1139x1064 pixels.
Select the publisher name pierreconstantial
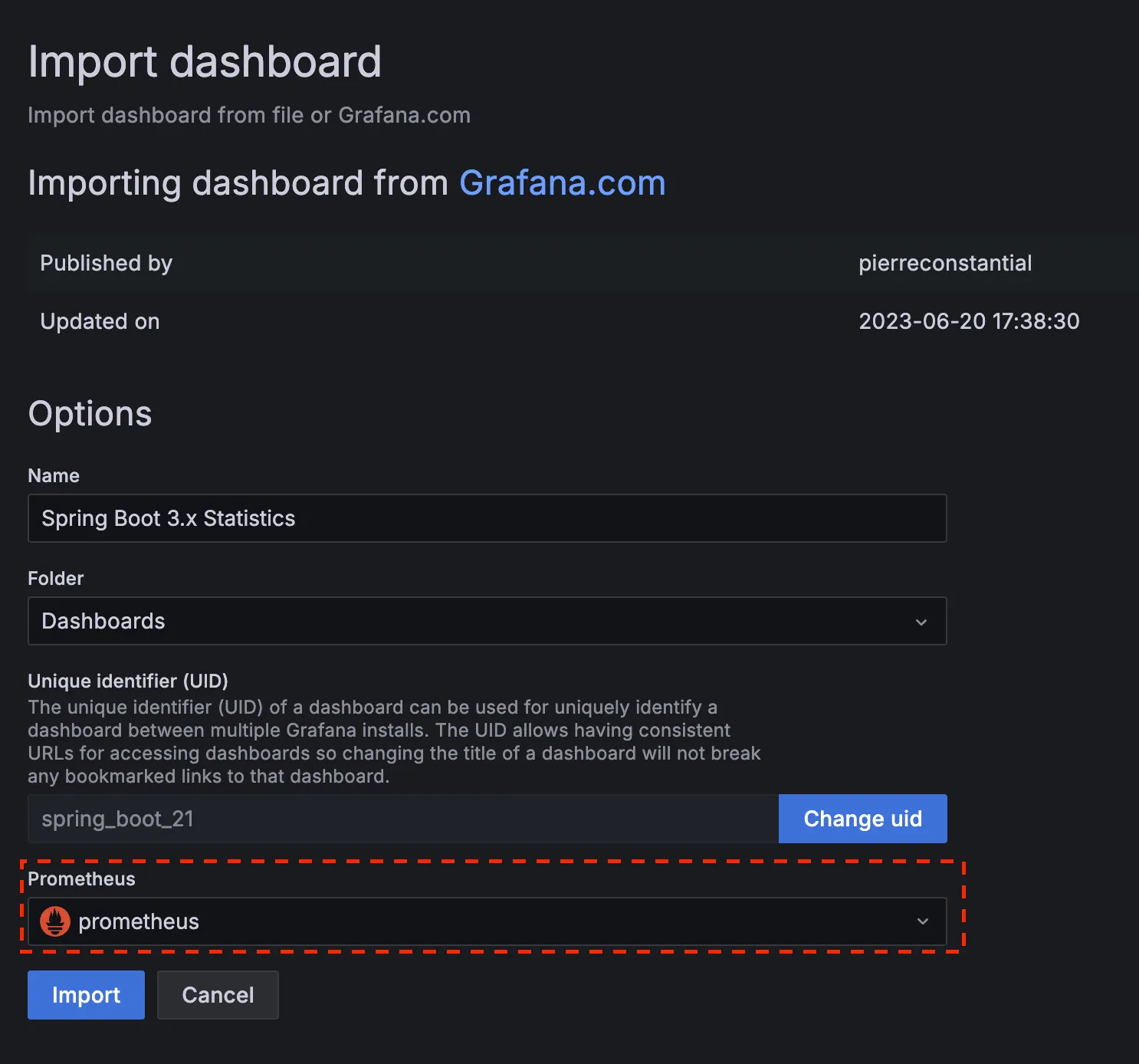coord(945,263)
